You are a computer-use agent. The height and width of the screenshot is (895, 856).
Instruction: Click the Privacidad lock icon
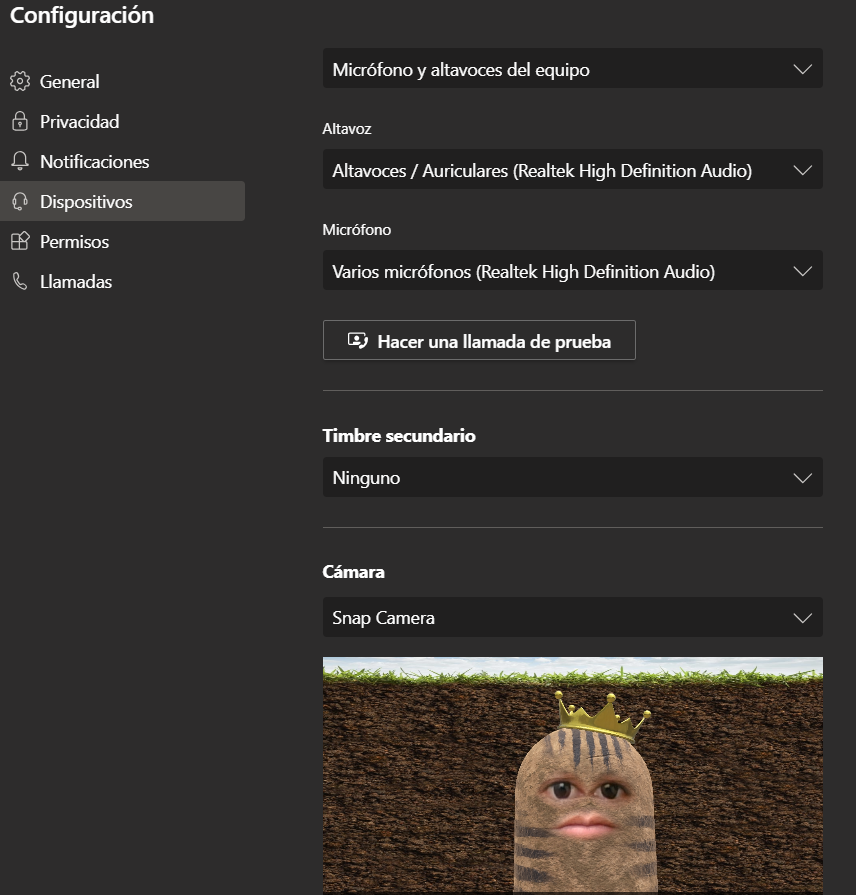pos(20,121)
